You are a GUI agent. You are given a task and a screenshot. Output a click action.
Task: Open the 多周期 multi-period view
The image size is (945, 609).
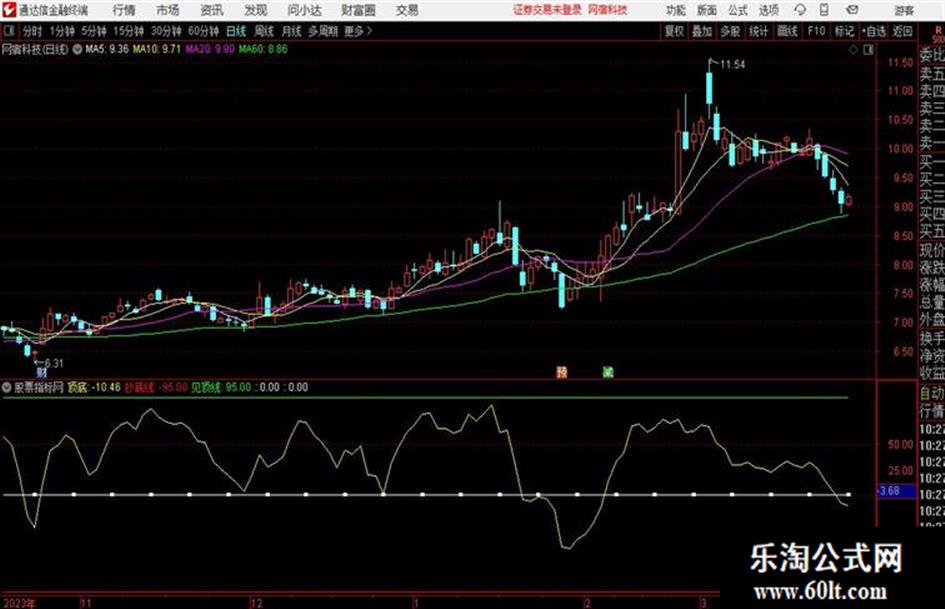pyautogui.click(x=323, y=31)
